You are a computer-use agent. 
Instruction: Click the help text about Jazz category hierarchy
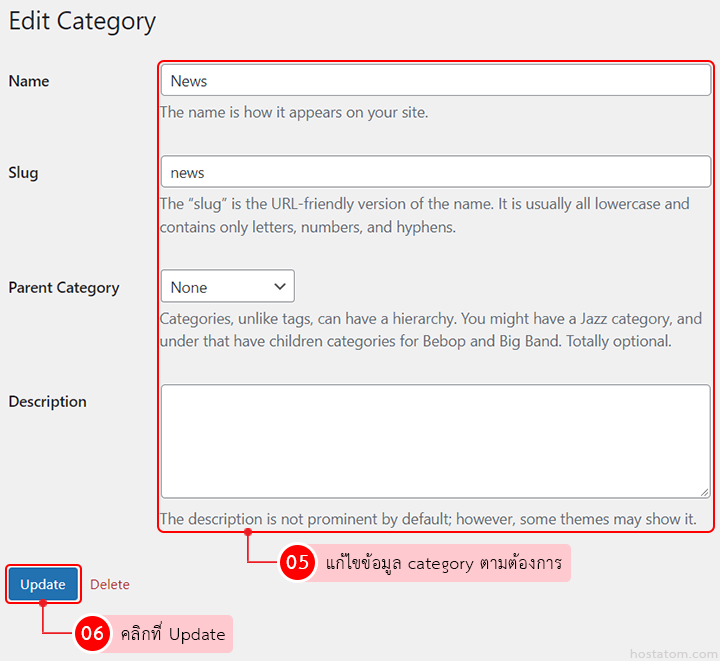click(x=431, y=330)
